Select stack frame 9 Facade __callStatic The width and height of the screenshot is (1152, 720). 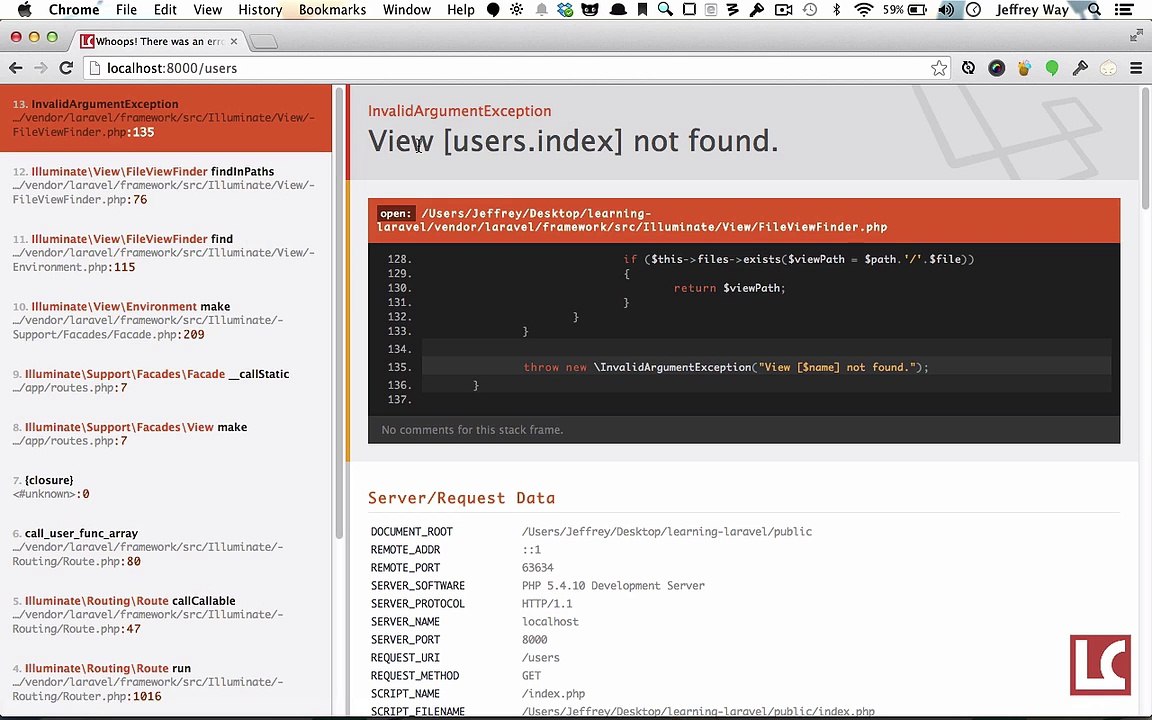coord(166,381)
